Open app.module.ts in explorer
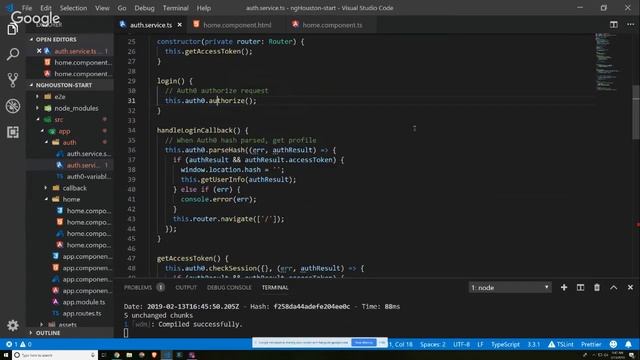The width and height of the screenshot is (640, 360). click(x=84, y=302)
